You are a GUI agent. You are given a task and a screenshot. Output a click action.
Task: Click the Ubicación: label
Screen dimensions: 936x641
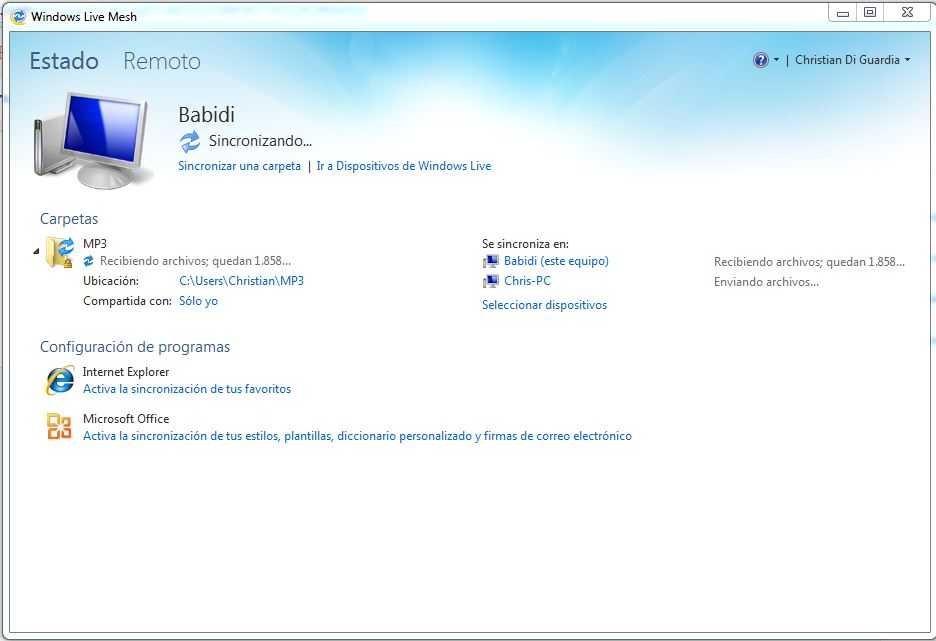111,281
